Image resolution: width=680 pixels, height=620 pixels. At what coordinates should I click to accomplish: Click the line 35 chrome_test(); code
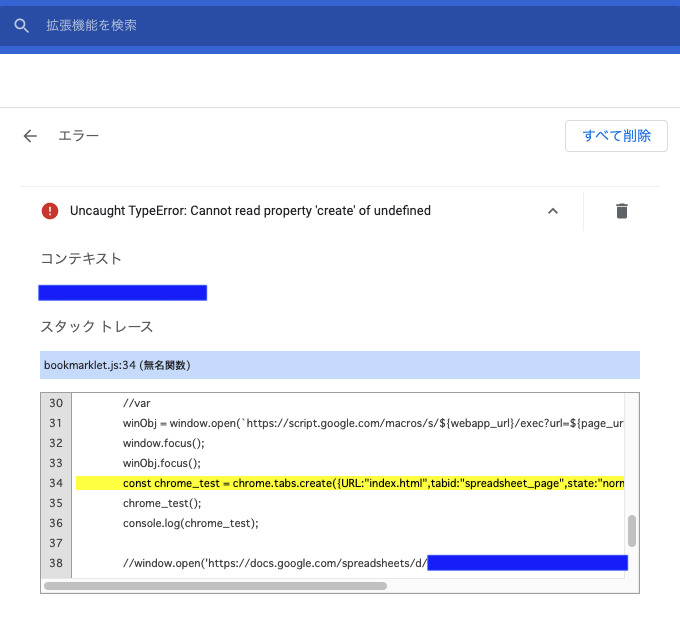162,503
